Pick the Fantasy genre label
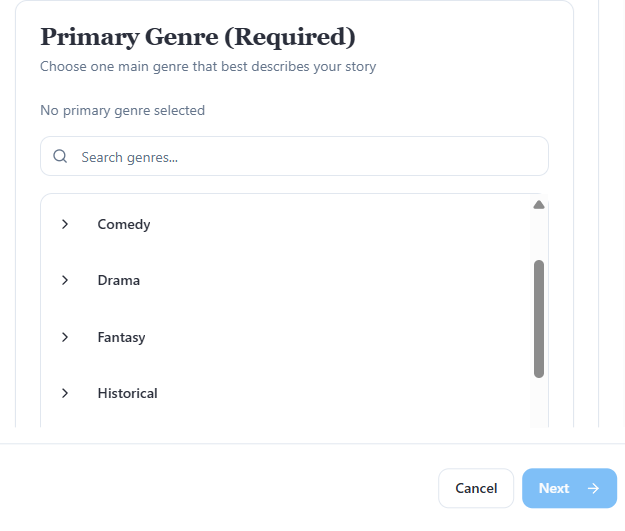 point(121,337)
